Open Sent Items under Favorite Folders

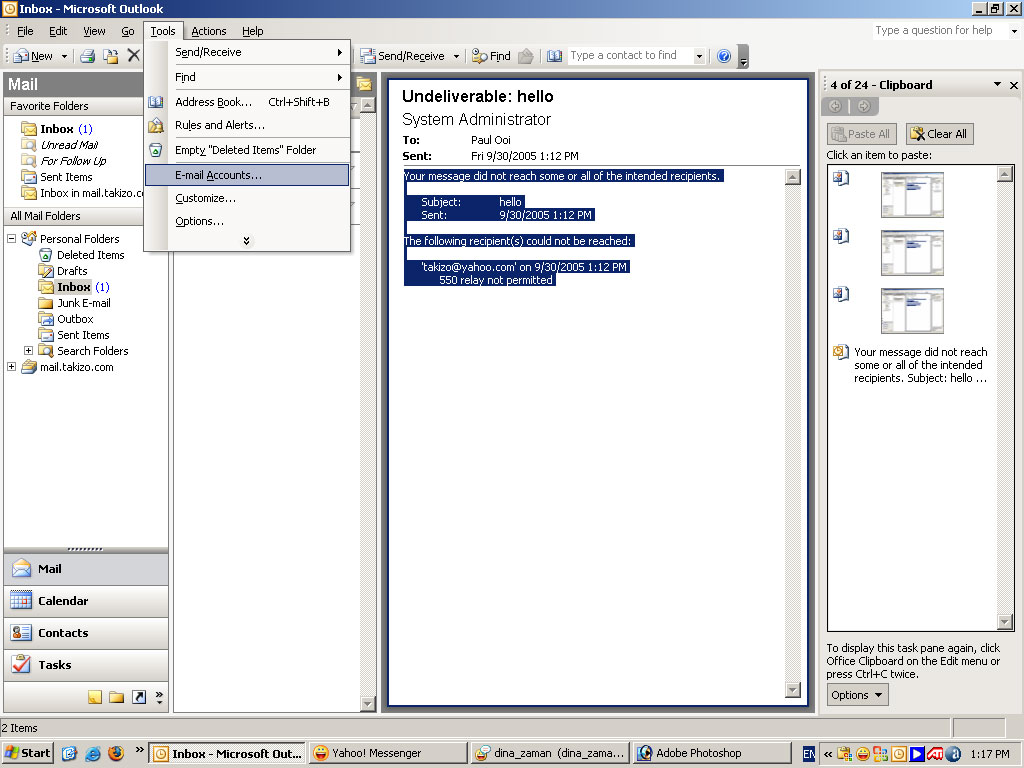pos(57,177)
